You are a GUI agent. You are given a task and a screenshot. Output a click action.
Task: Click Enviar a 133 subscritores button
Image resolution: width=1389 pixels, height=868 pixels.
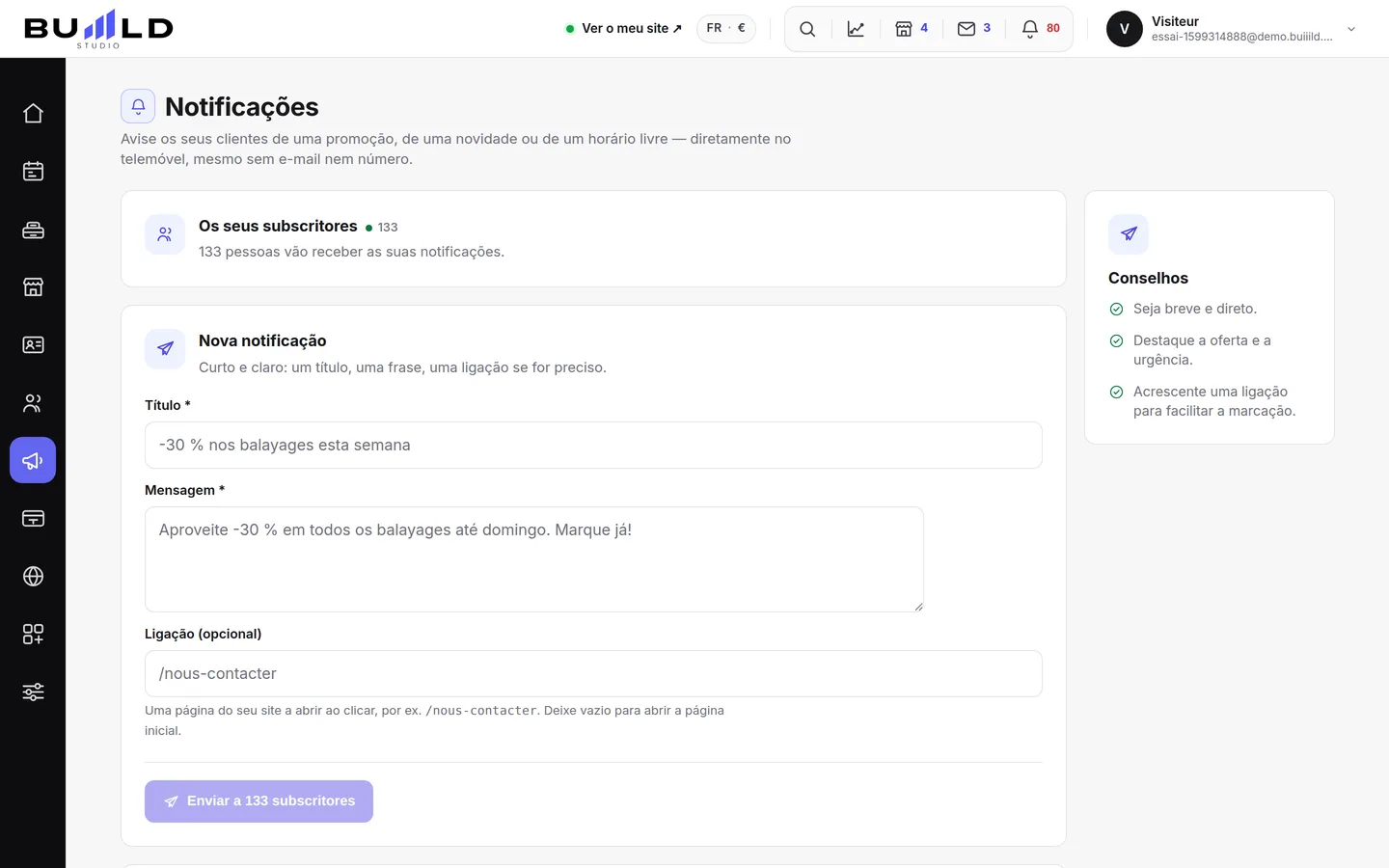[x=259, y=801]
